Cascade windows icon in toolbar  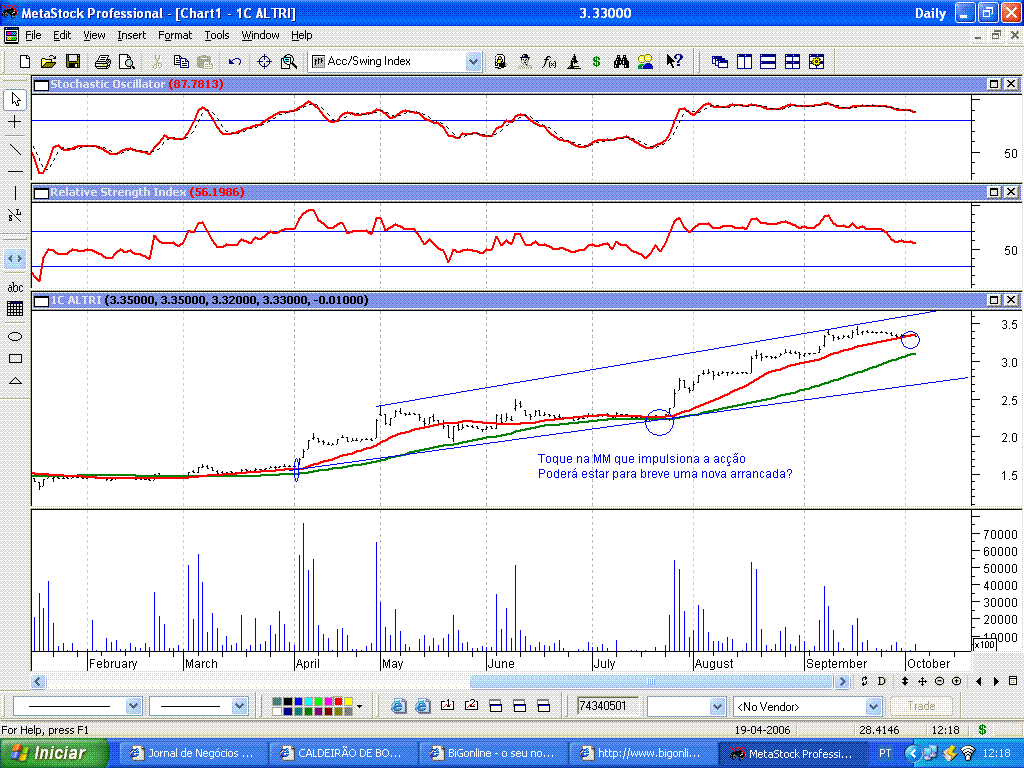(x=720, y=61)
